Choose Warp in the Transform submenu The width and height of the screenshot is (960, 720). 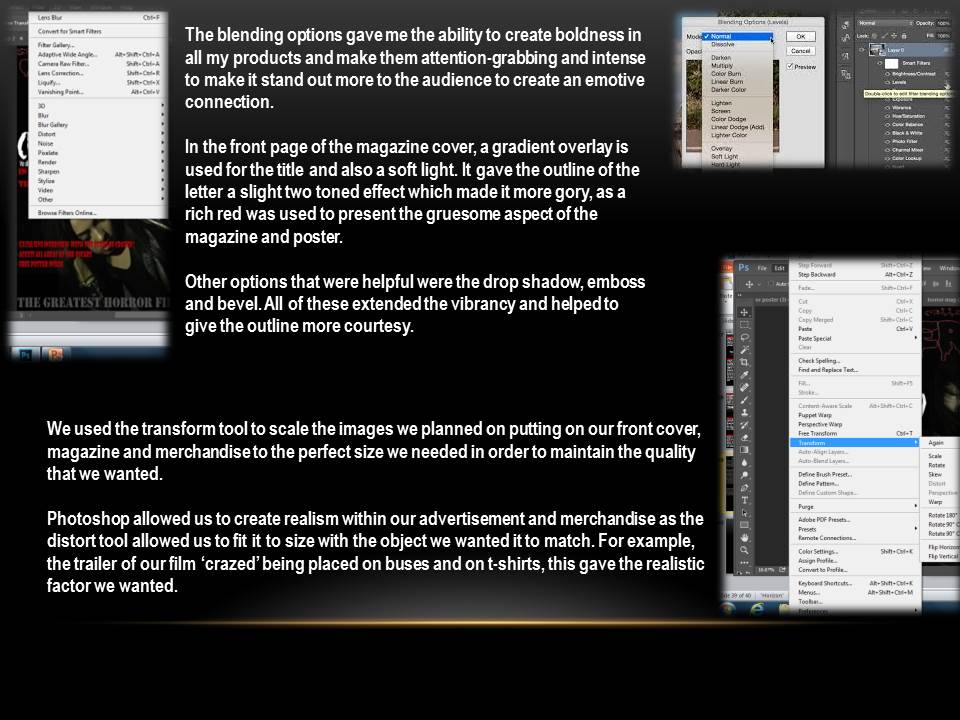pyautogui.click(x=936, y=502)
